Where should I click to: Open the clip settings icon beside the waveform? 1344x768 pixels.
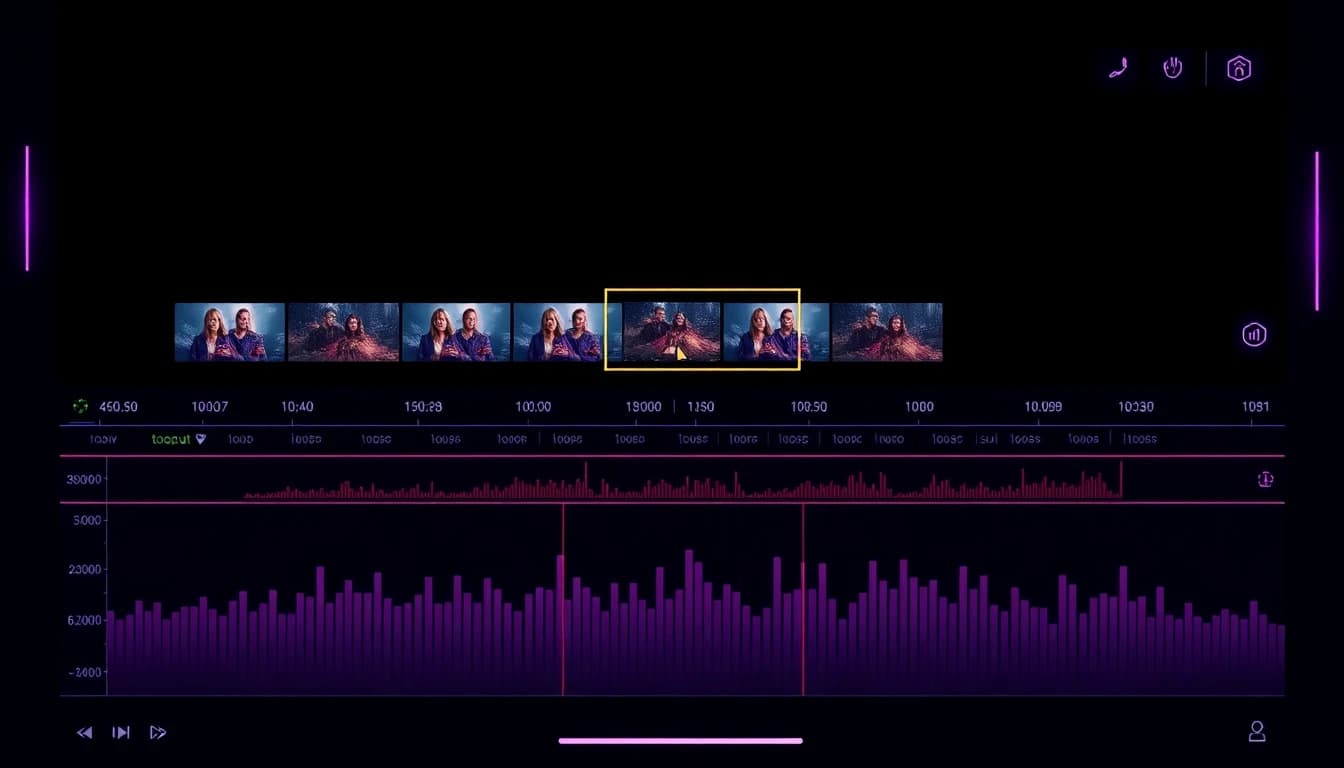[1265, 479]
